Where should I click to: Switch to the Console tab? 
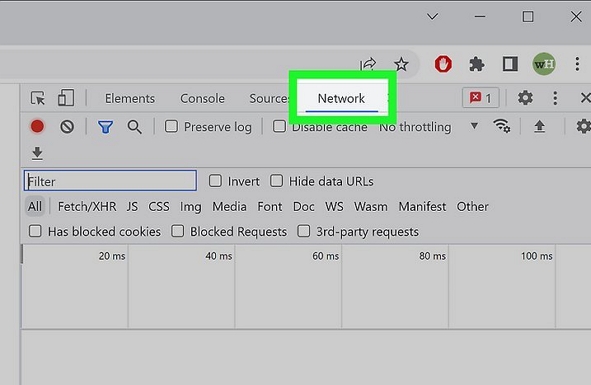[202, 98]
